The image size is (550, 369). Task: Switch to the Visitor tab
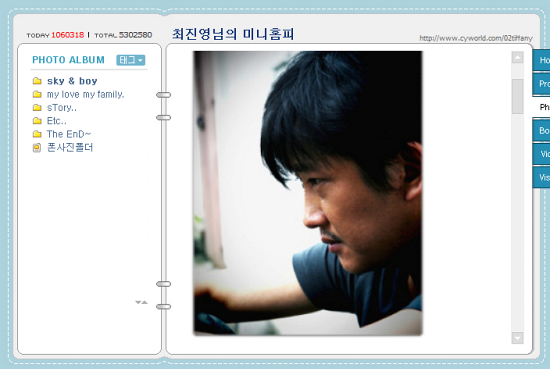[541, 177]
